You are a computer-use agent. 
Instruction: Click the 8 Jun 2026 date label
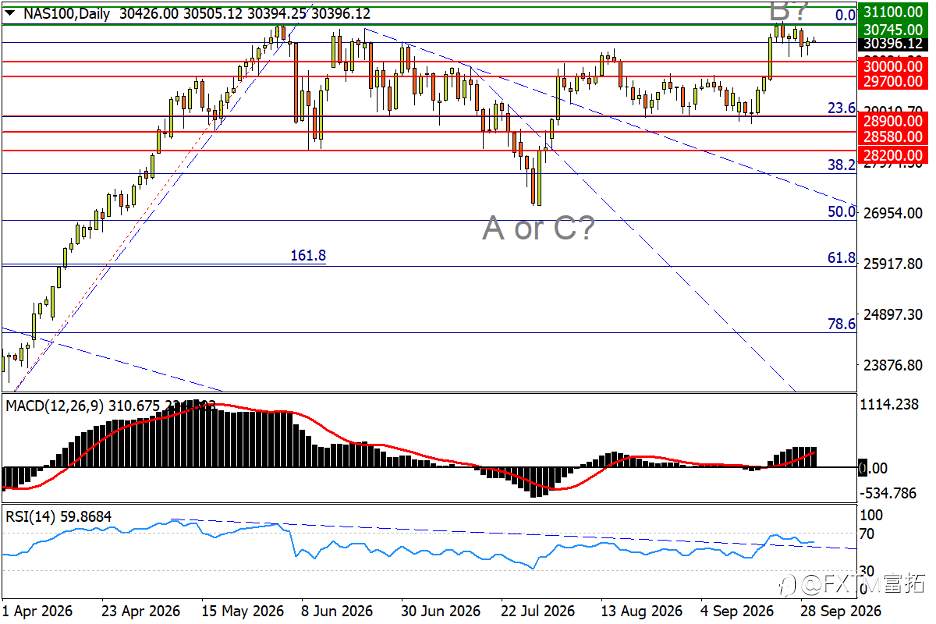pyautogui.click(x=337, y=611)
